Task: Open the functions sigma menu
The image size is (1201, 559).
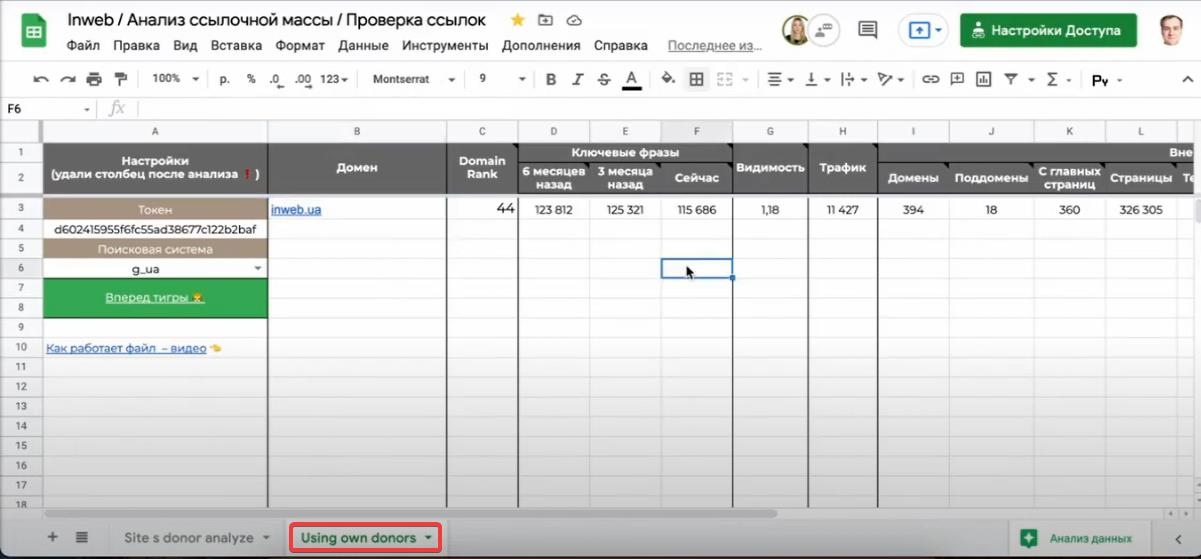Action: click(1057, 79)
